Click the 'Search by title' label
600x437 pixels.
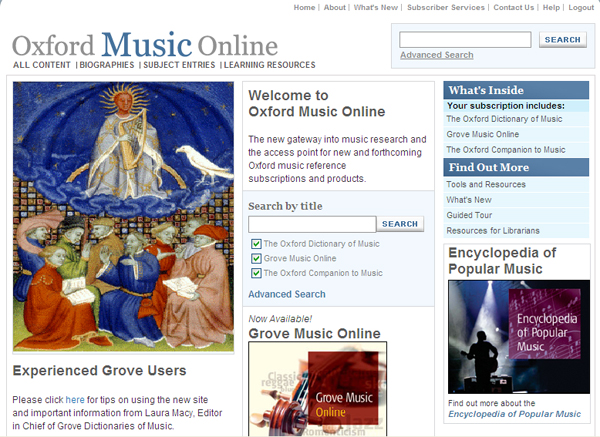(x=285, y=206)
